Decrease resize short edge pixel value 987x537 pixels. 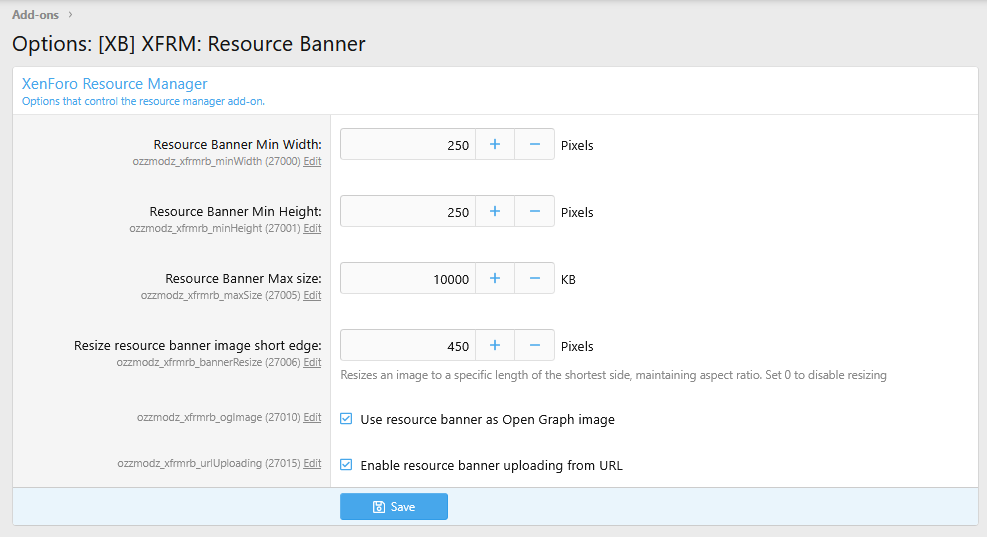[x=534, y=346]
